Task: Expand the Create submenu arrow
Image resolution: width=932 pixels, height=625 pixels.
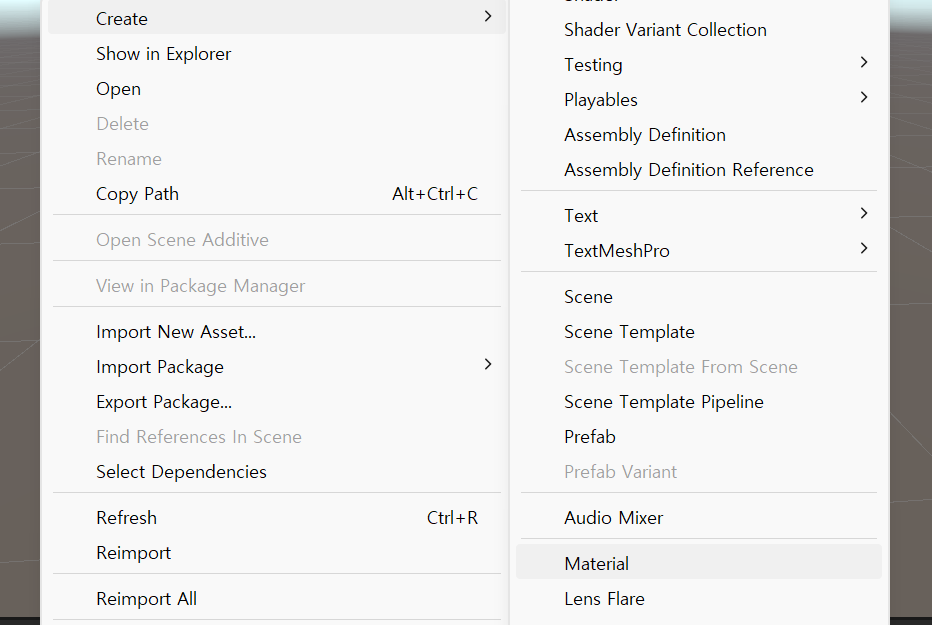Action: [487, 17]
